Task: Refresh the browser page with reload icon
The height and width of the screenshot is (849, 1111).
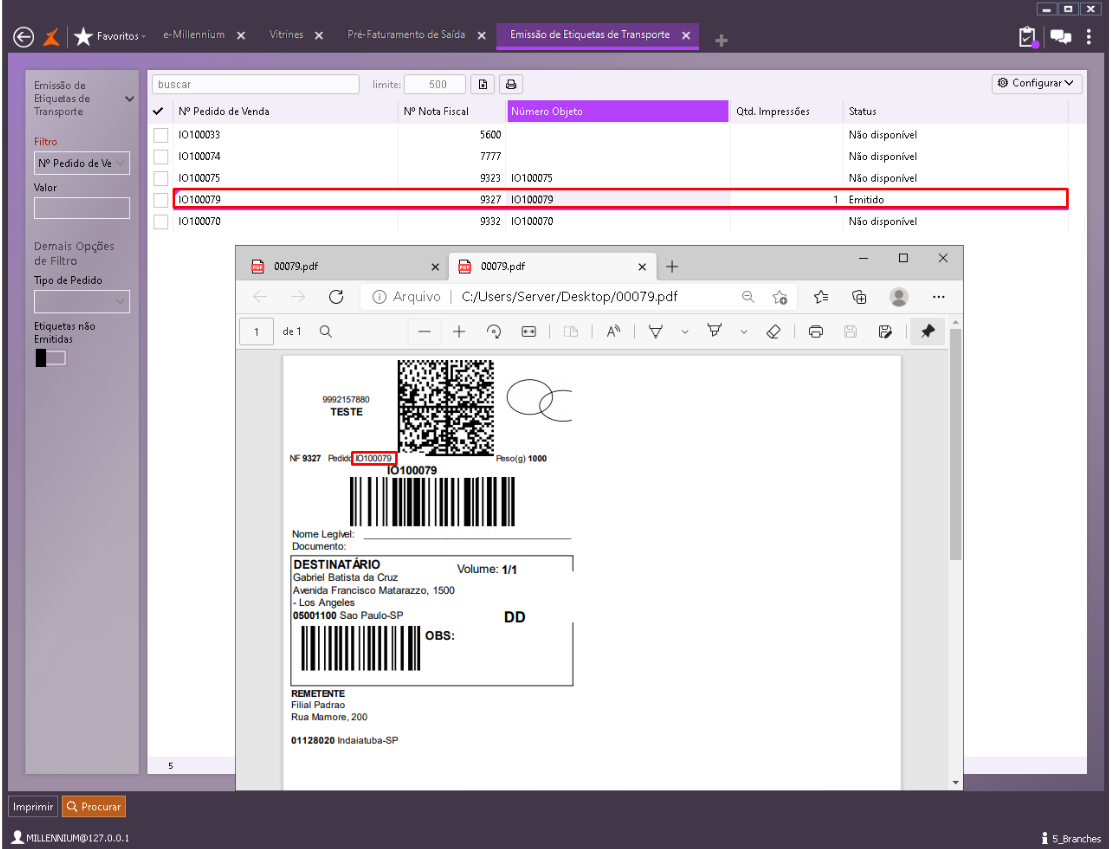Action: (x=336, y=297)
